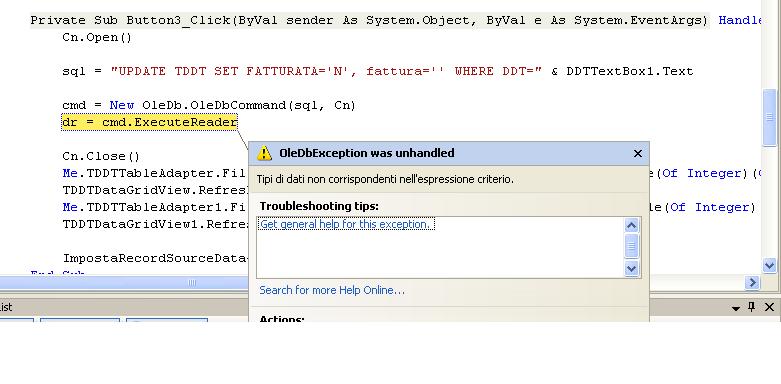Click the Private Sub Button3_Click declaration line
This screenshot has width=781, height=384.
coord(369,20)
